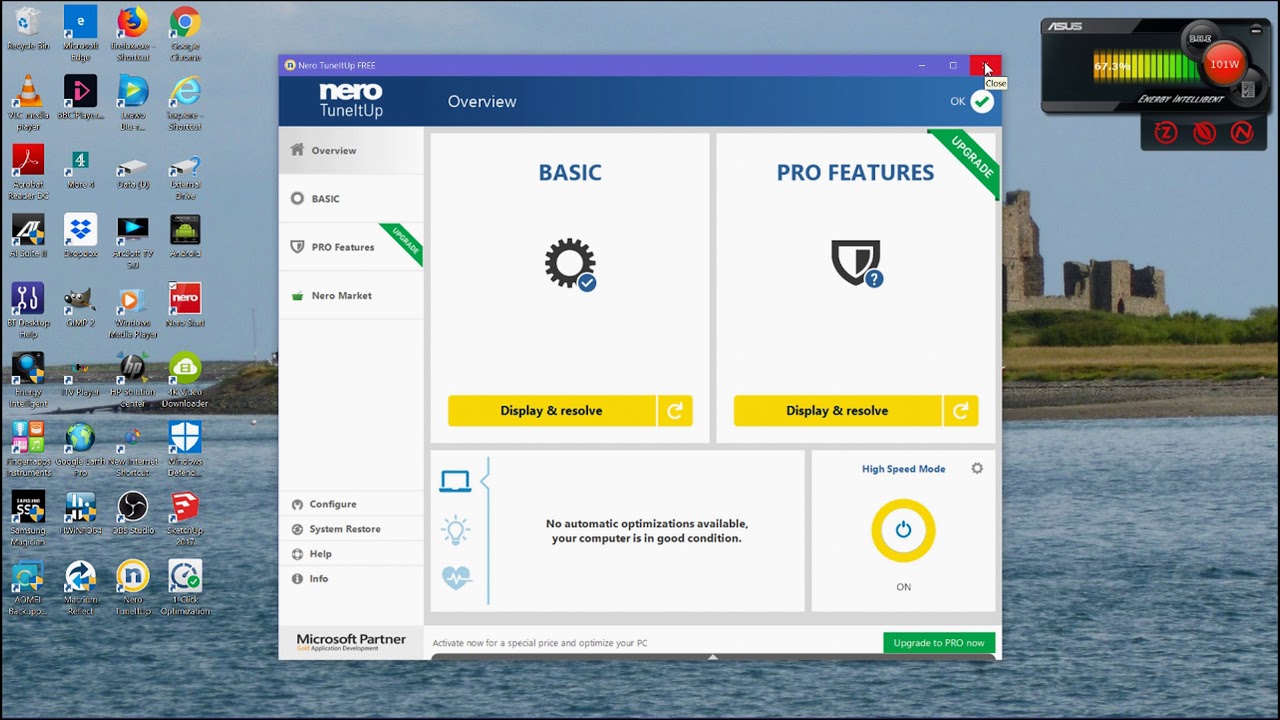Open the Recycle Bin desktop icon

pos(28,29)
